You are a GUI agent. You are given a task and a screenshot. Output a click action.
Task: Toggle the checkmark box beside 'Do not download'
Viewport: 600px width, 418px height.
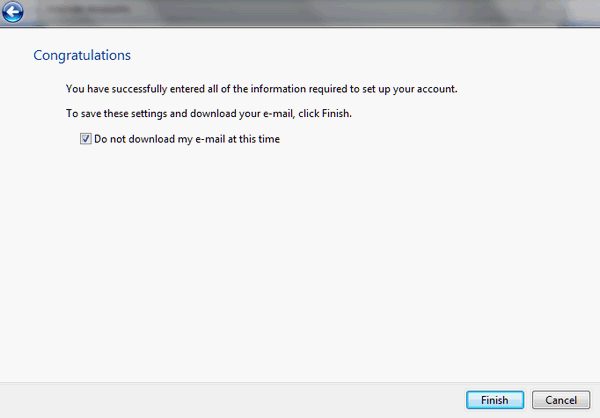click(86, 139)
